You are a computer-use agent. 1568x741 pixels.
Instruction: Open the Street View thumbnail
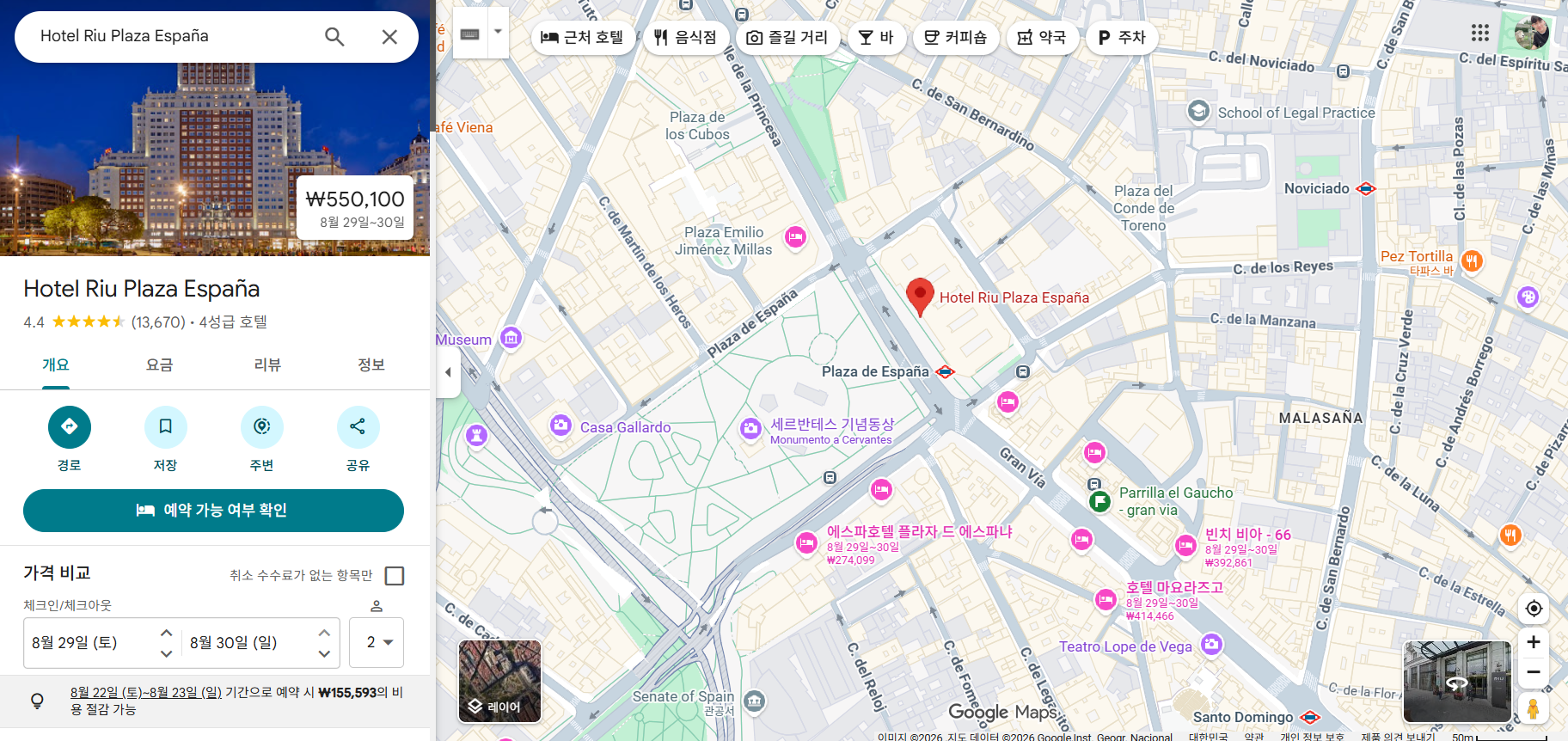click(x=1457, y=682)
